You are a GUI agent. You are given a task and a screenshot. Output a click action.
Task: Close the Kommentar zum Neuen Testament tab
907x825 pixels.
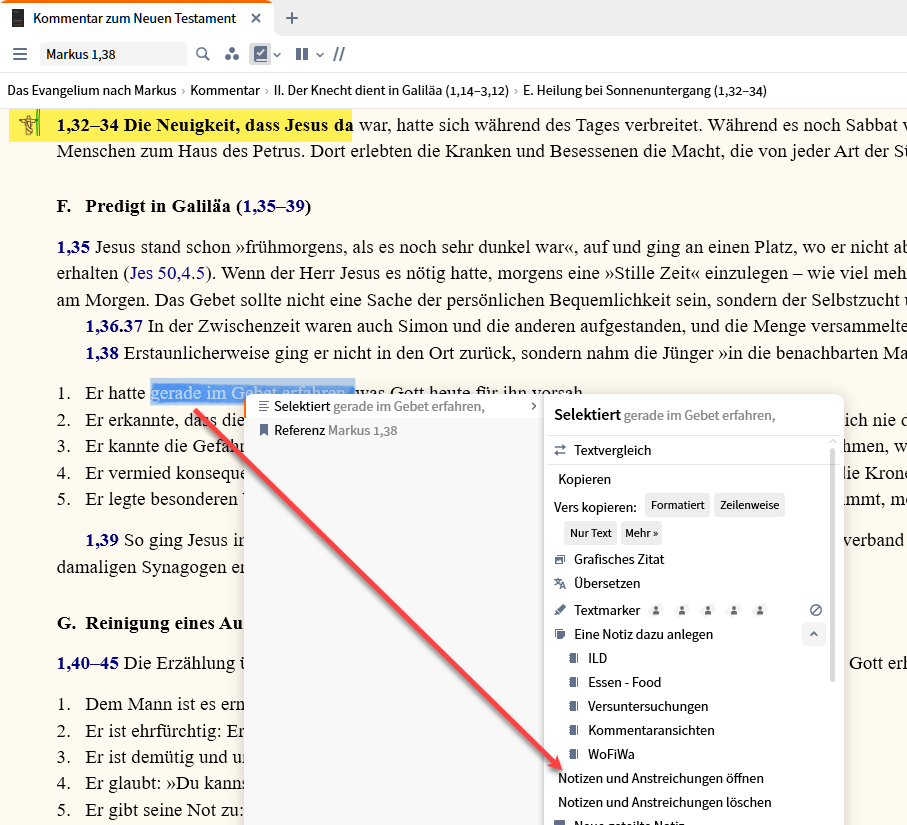[256, 19]
